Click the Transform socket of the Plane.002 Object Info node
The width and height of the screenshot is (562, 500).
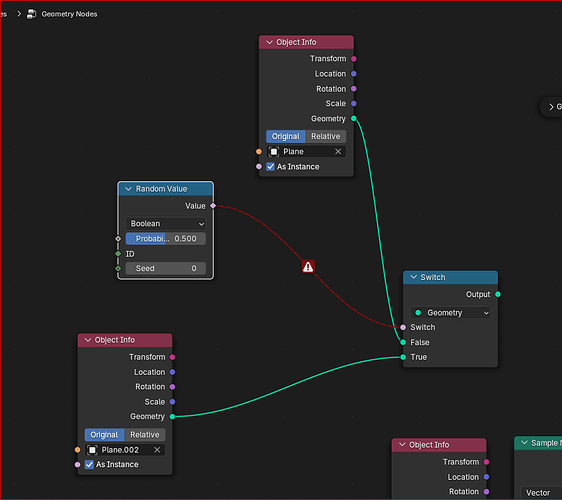click(x=172, y=357)
